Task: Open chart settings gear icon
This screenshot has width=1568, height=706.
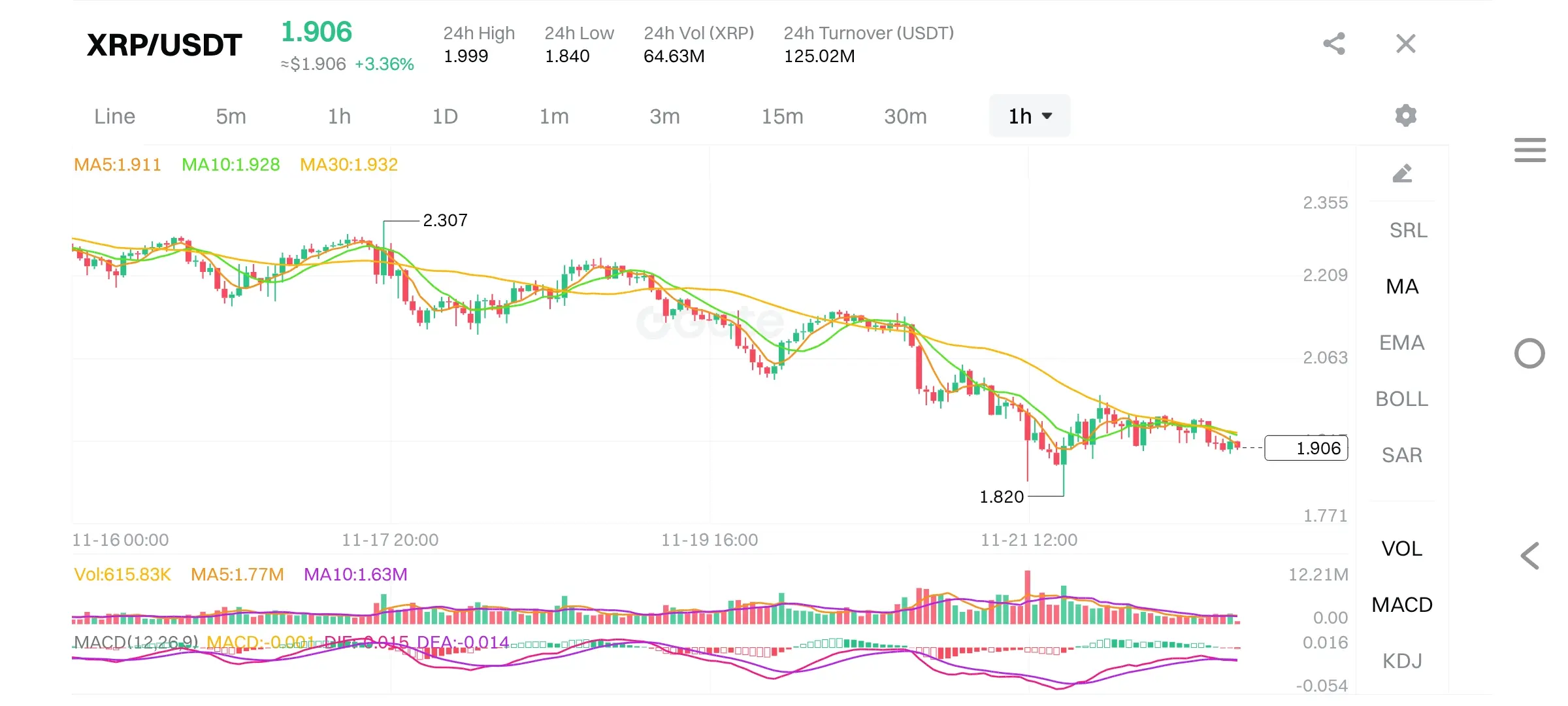Action: click(1405, 116)
